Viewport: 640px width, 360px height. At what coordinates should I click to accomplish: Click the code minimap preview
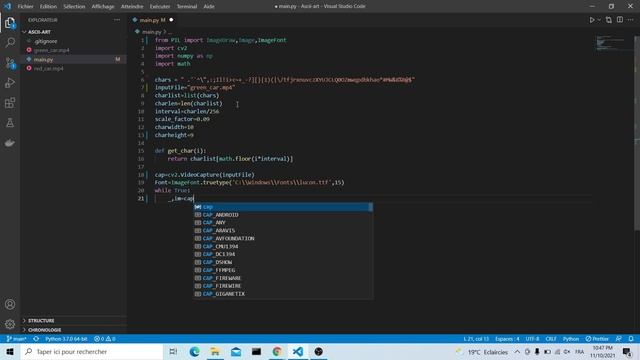(x=610, y=43)
